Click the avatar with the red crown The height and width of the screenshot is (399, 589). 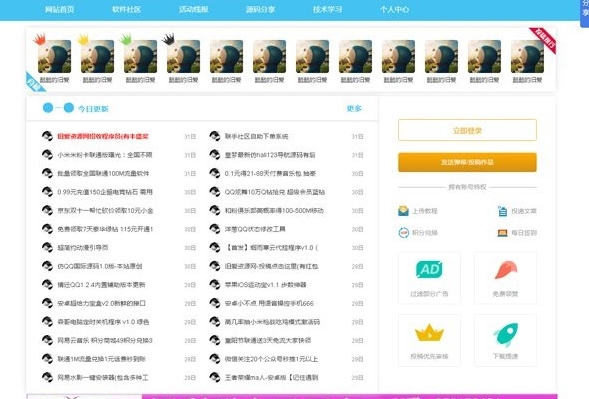click(x=54, y=56)
